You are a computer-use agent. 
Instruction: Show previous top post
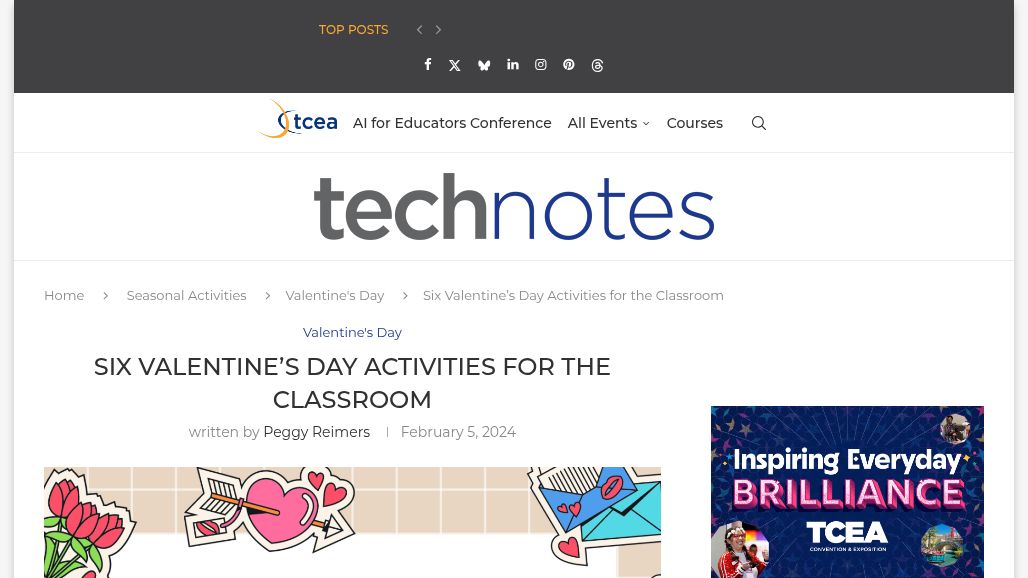click(x=419, y=30)
